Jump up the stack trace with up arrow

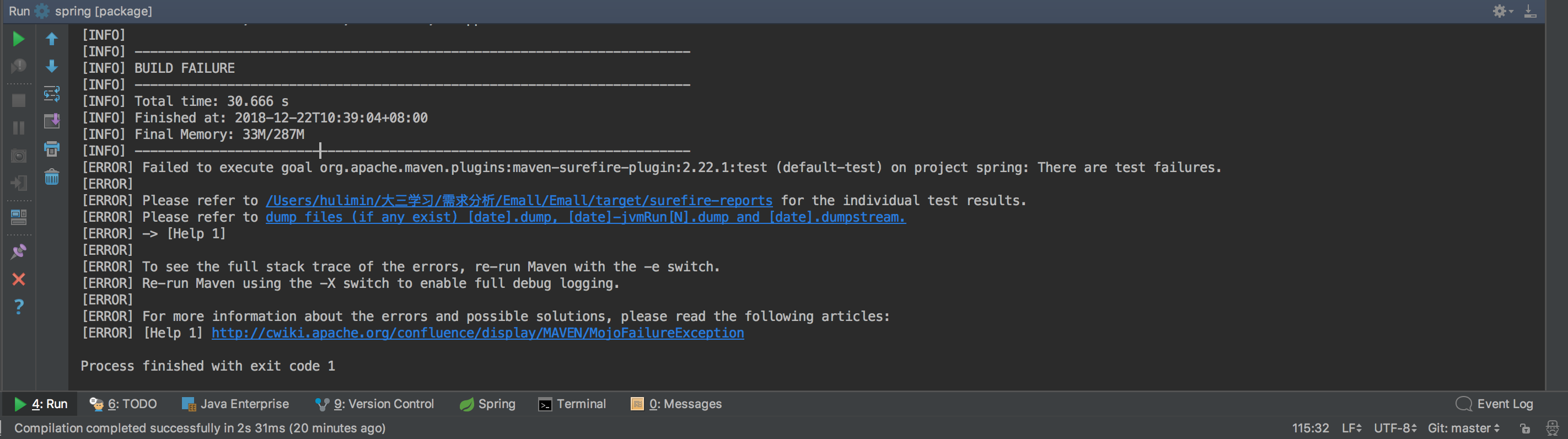coord(52,39)
